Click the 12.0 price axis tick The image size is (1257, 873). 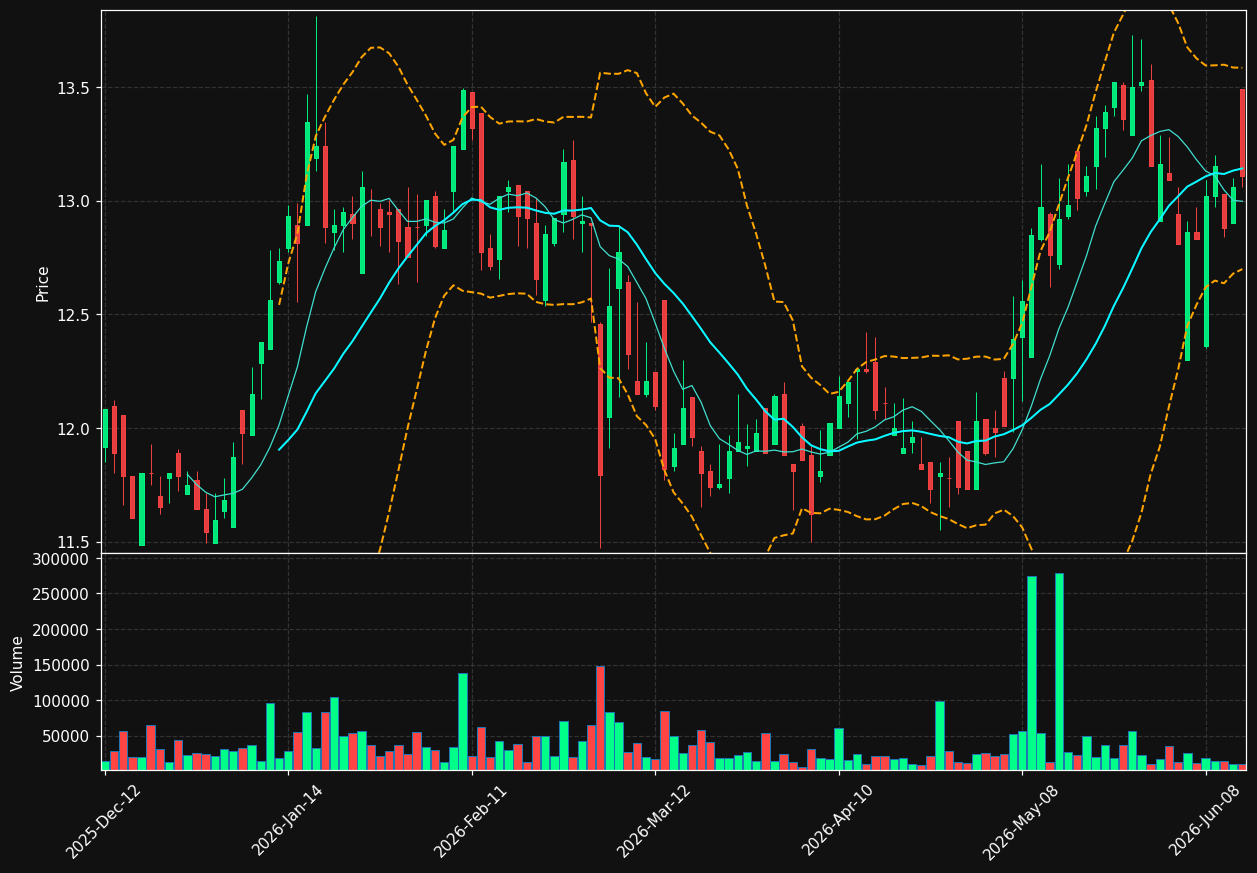pyautogui.click(x=73, y=429)
